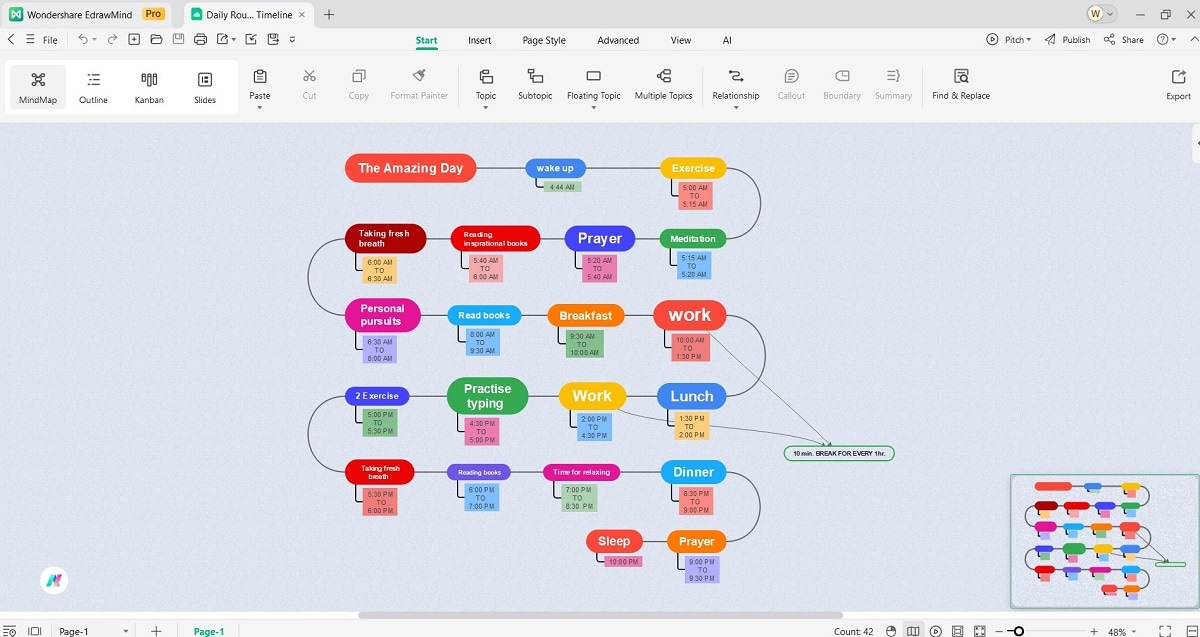Click the zoom out minus button
Viewport: 1200px width, 637px height.
999,631
